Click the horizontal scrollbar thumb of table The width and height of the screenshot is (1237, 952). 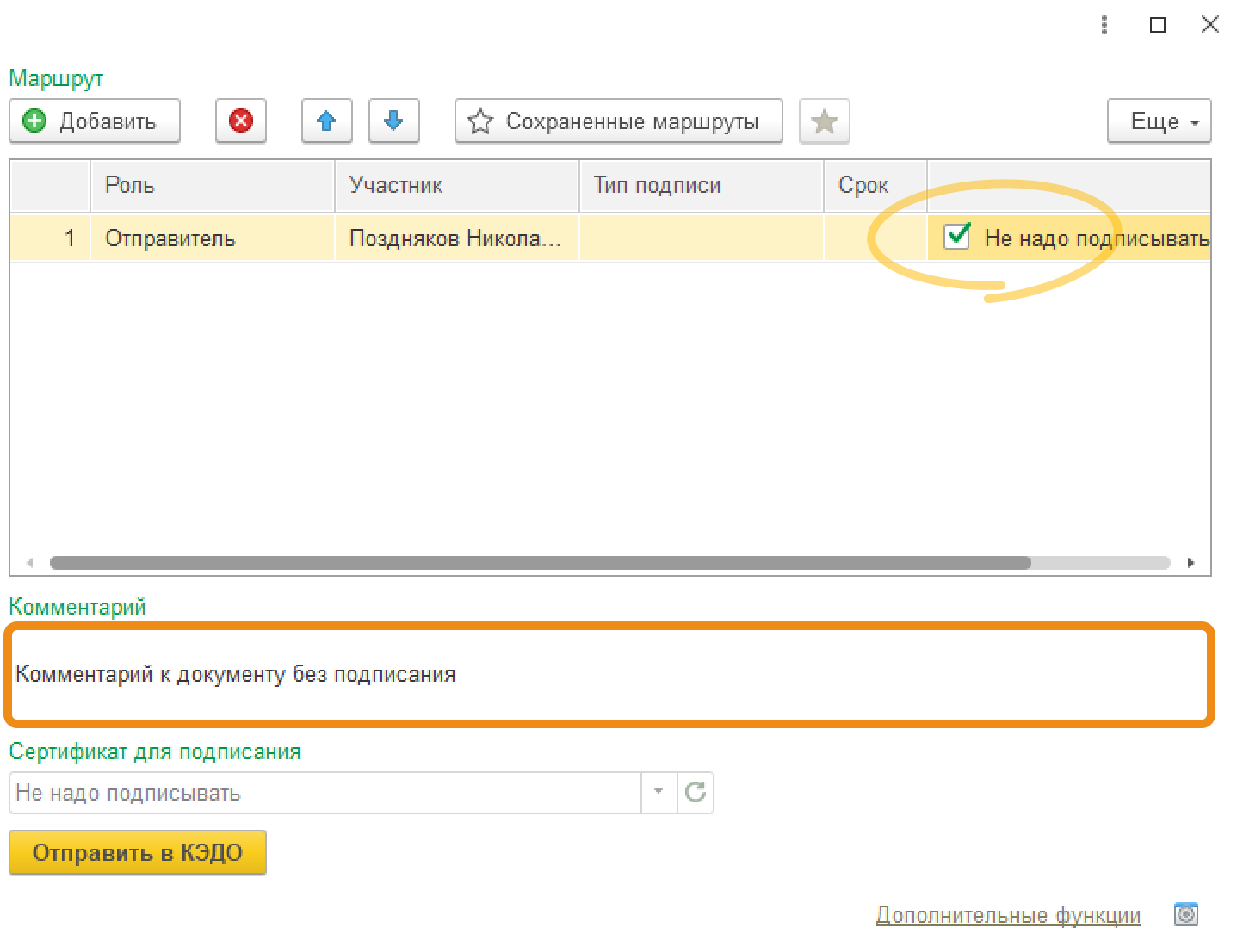pyautogui.click(x=540, y=563)
